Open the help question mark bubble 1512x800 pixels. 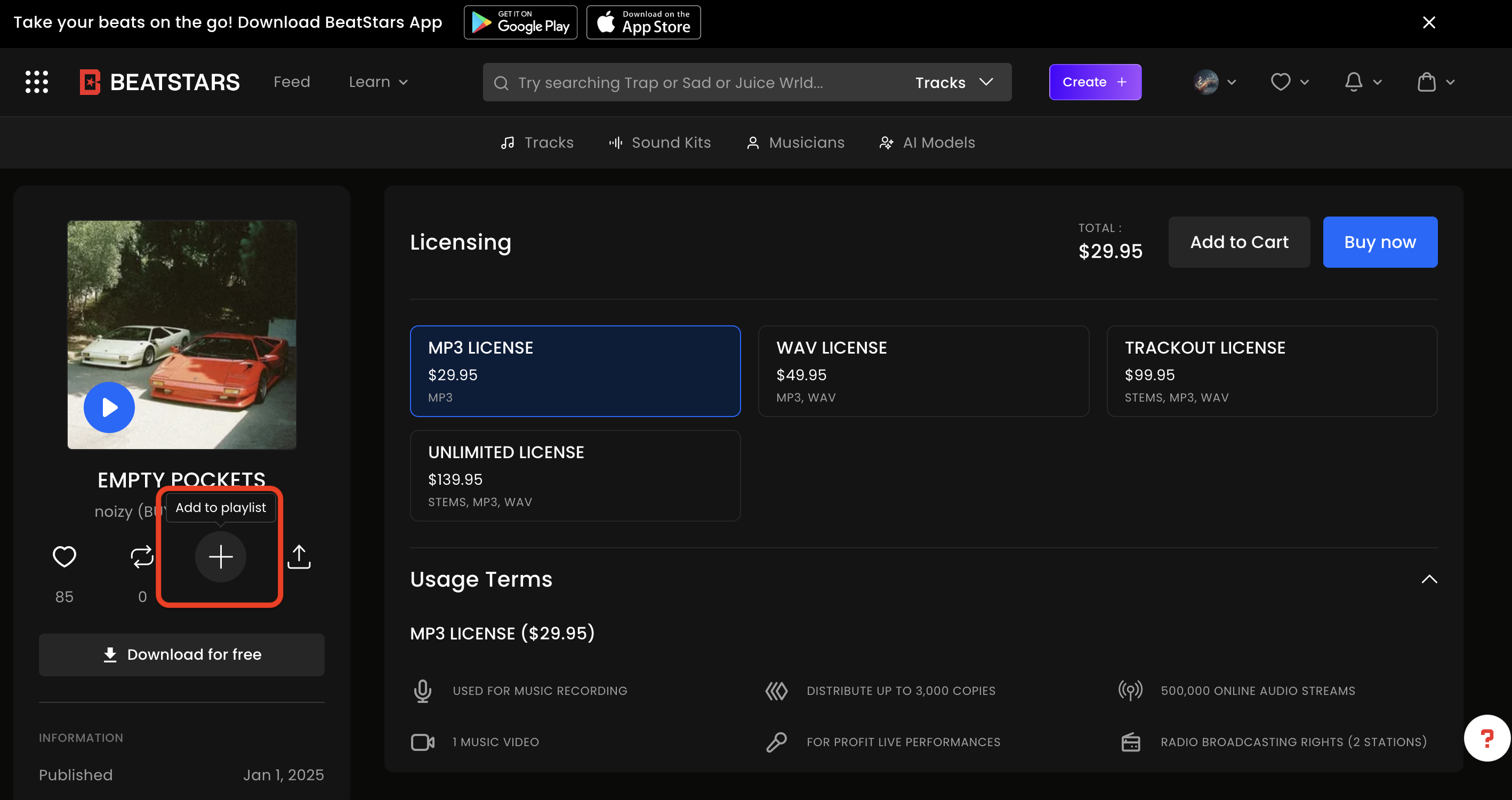click(x=1486, y=738)
